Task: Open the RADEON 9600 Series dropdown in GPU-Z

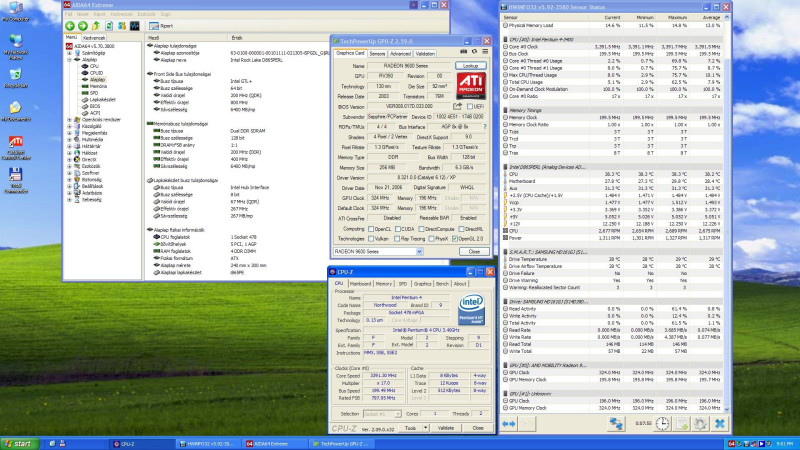Action: click(x=378, y=252)
